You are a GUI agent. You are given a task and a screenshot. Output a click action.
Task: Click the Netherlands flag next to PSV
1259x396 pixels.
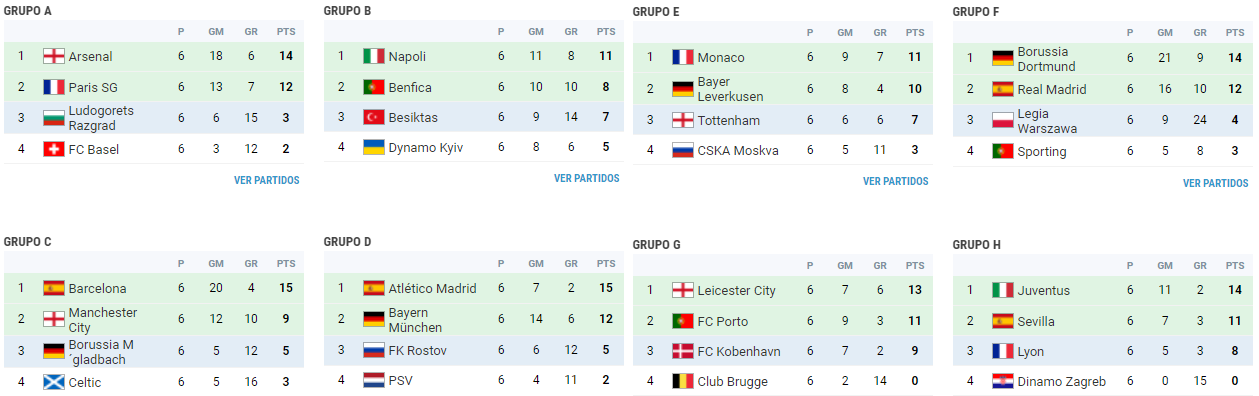tap(373, 380)
